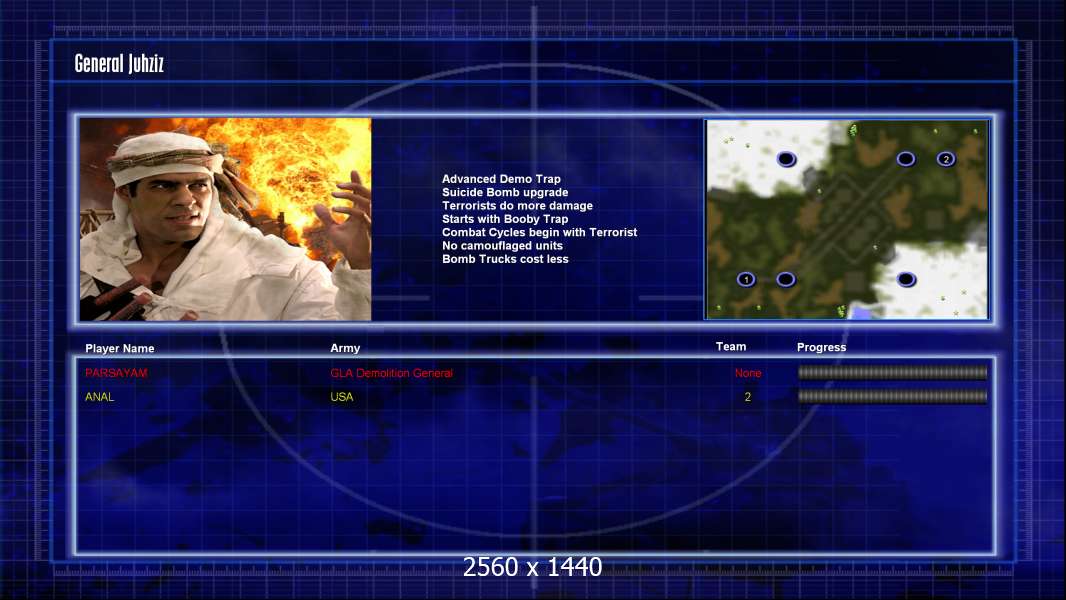
Task: Click the Team column header
Action: [x=731, y=347]
